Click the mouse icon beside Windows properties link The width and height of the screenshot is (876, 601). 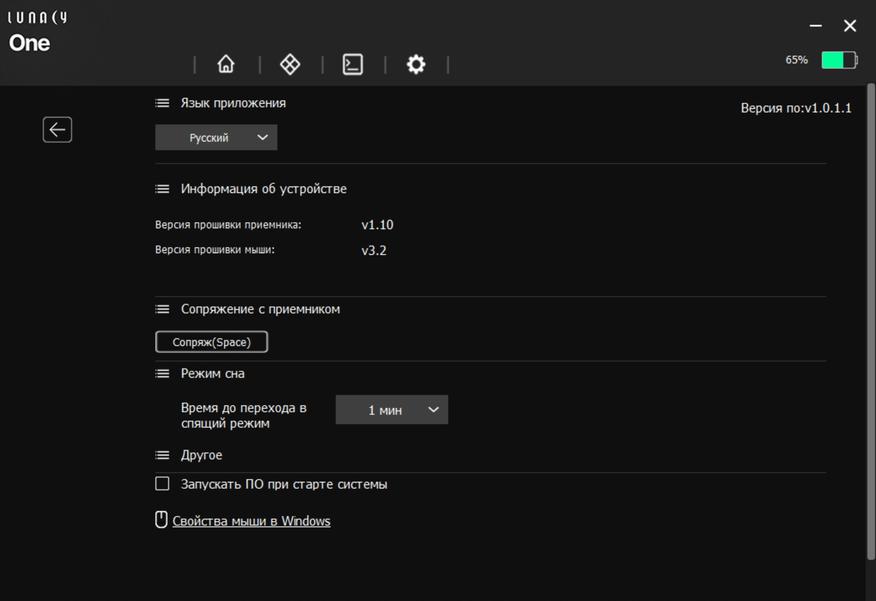point(161,520)
